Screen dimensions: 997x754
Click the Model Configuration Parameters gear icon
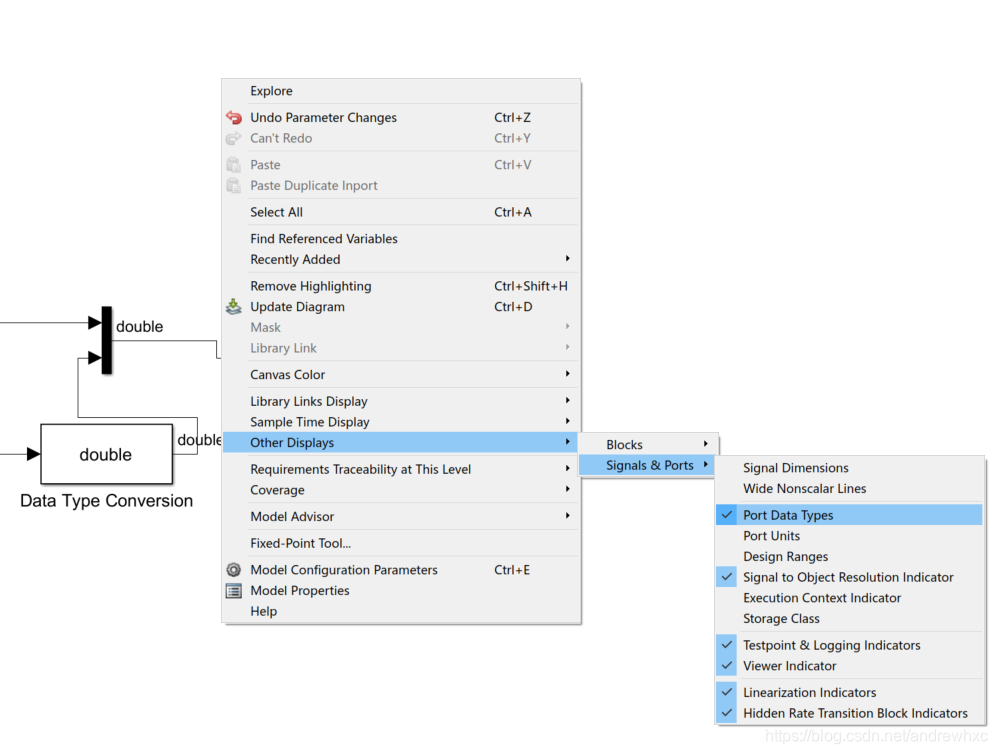[234, 570]
